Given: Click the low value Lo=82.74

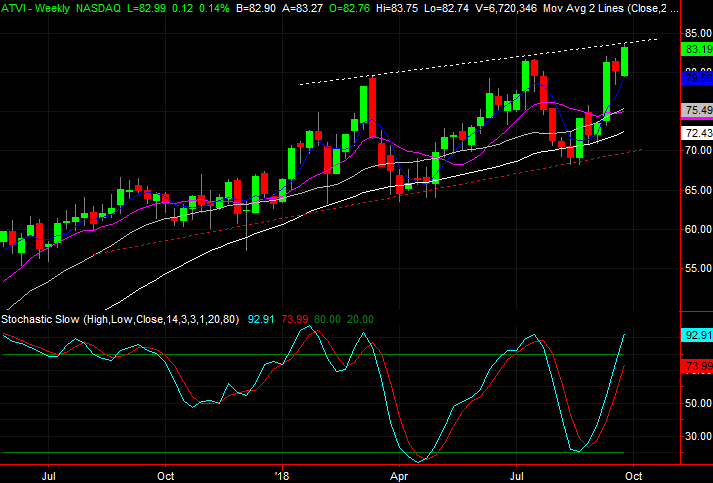Looking at the screenshot, I should point(447,8).
